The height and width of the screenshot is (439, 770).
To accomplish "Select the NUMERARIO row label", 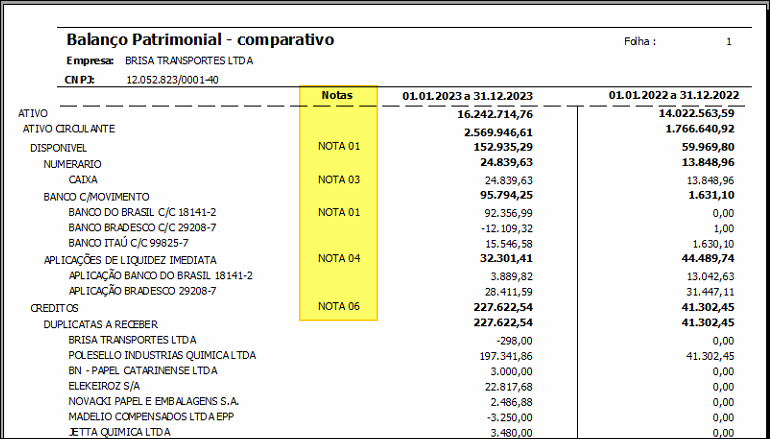I will (72, 165).
